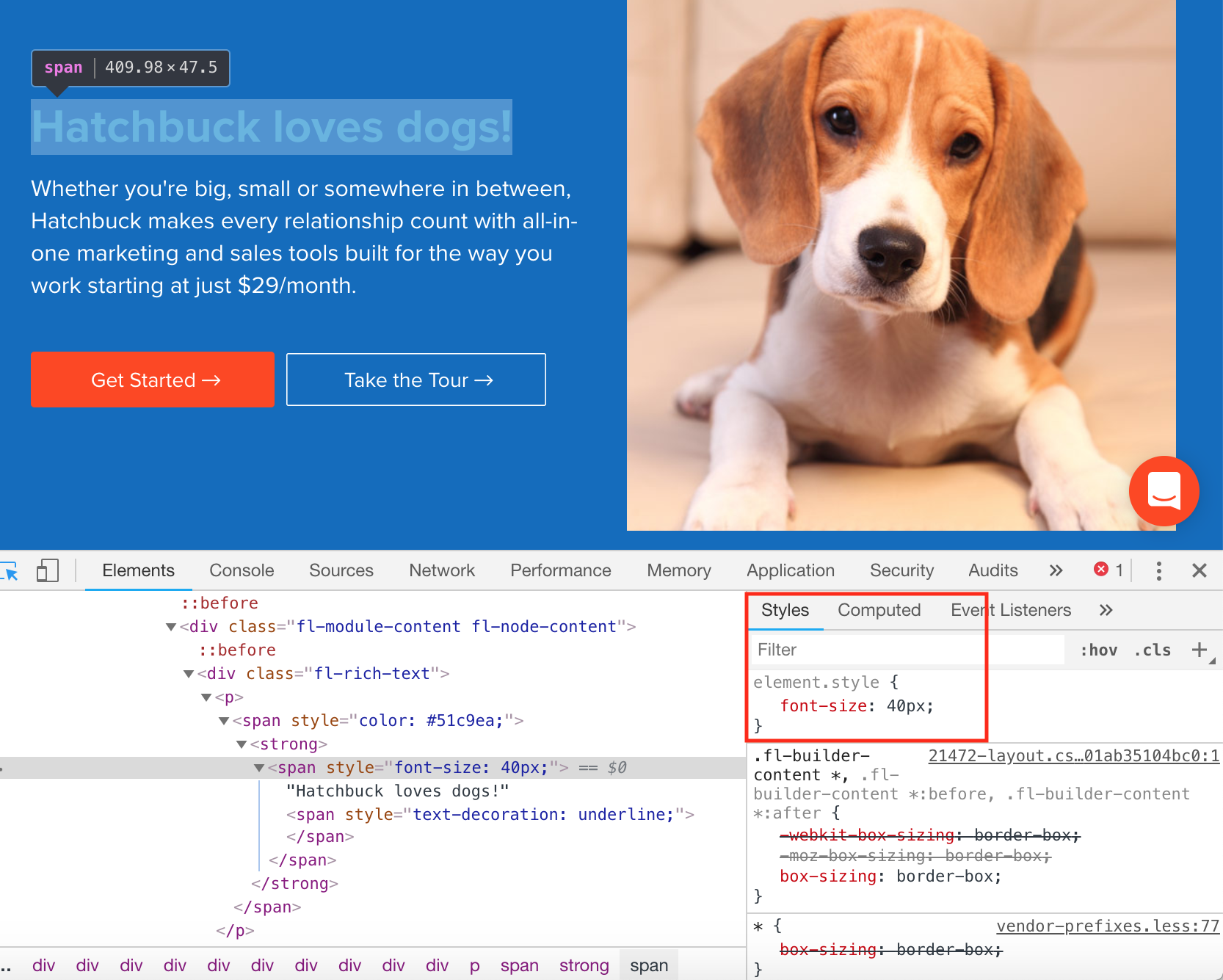The height and width of the screenshot is (980, 1223).
Task: Show more DevTools tabs chevron
Action: point(1056,570)
